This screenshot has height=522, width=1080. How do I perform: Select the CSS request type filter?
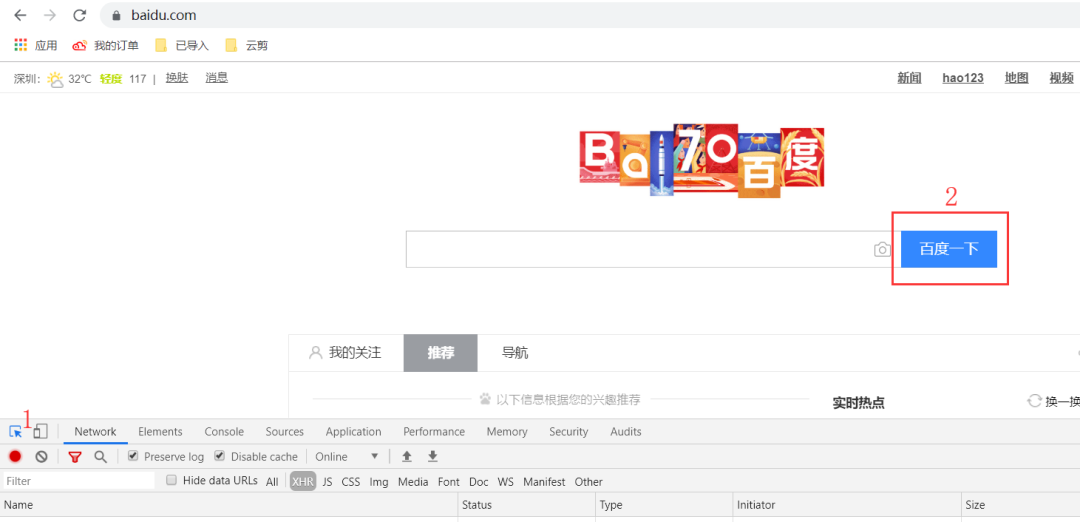351,481
